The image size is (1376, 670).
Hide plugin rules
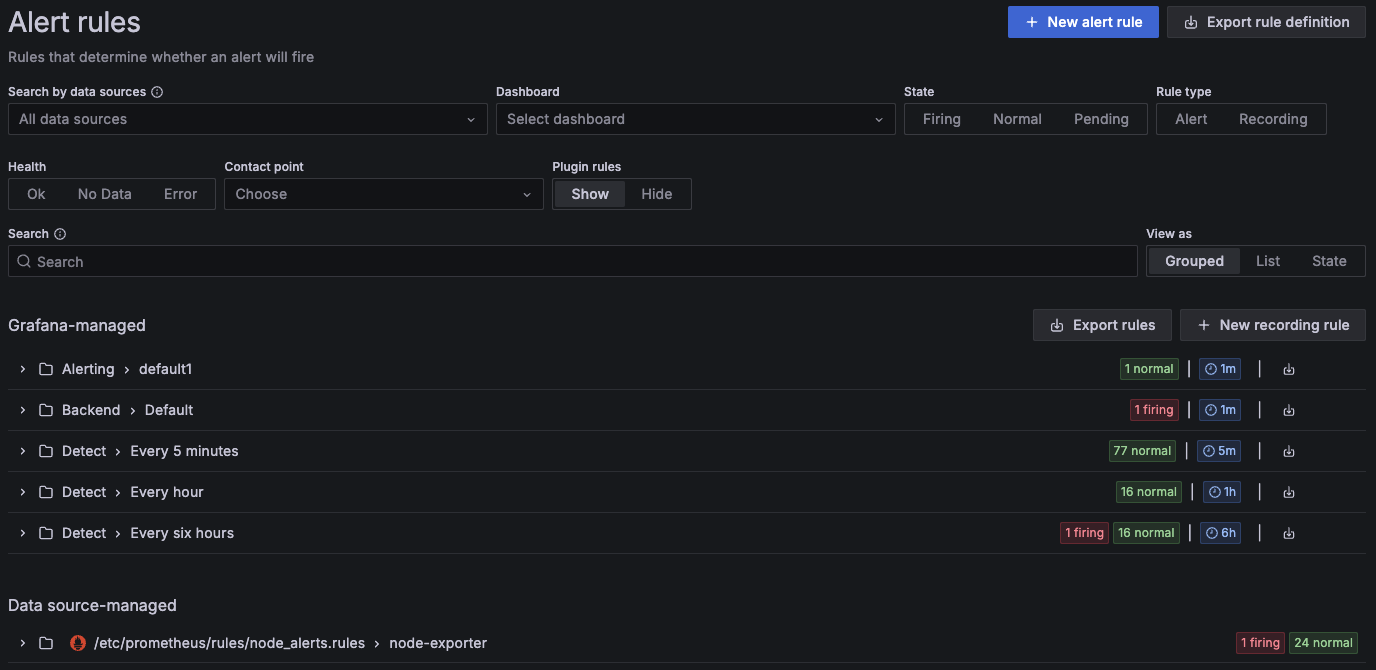pos(657,193)
